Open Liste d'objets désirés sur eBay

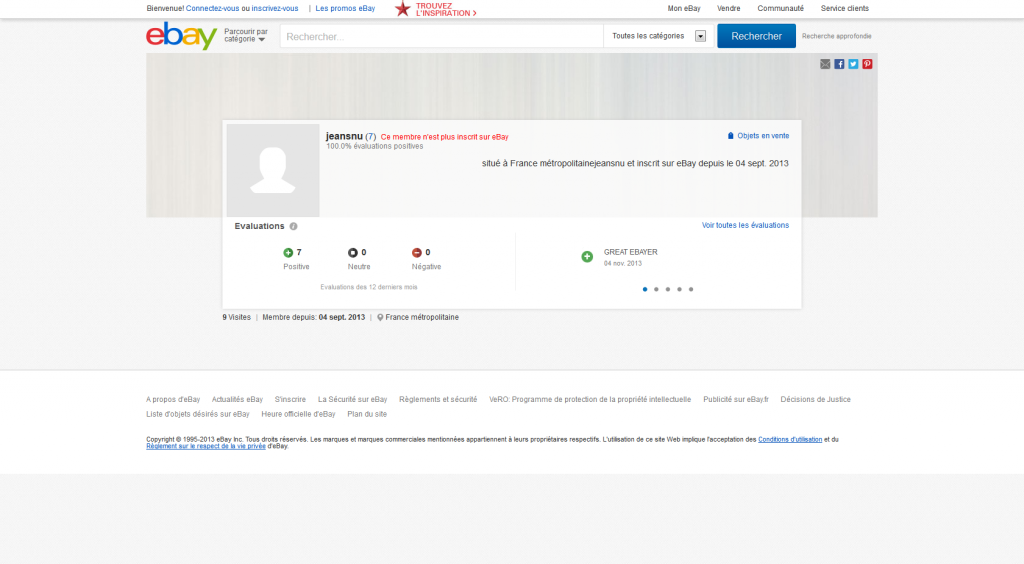click(x=198, y=415)
